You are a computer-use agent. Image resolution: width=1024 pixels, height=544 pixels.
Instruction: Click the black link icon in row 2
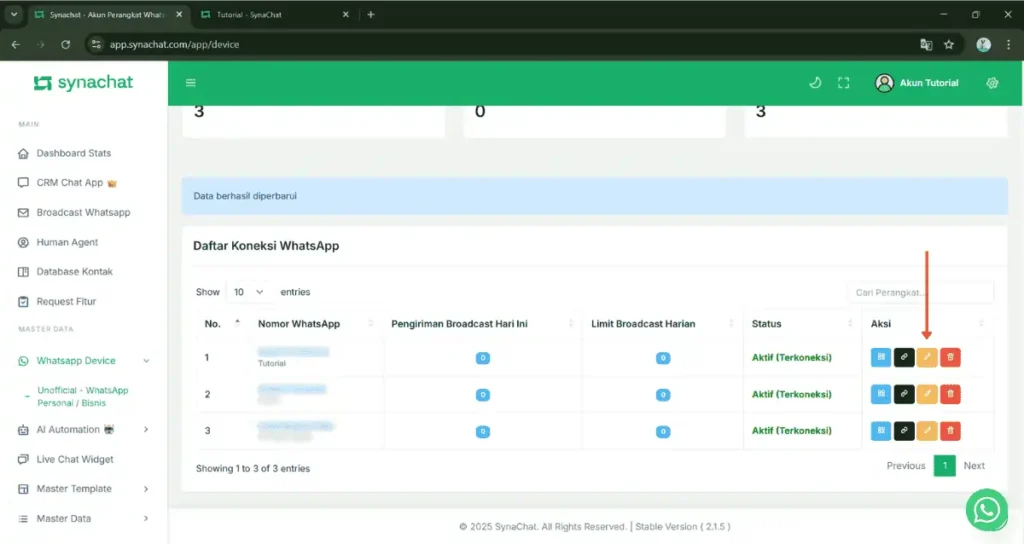tap(904, 394)
